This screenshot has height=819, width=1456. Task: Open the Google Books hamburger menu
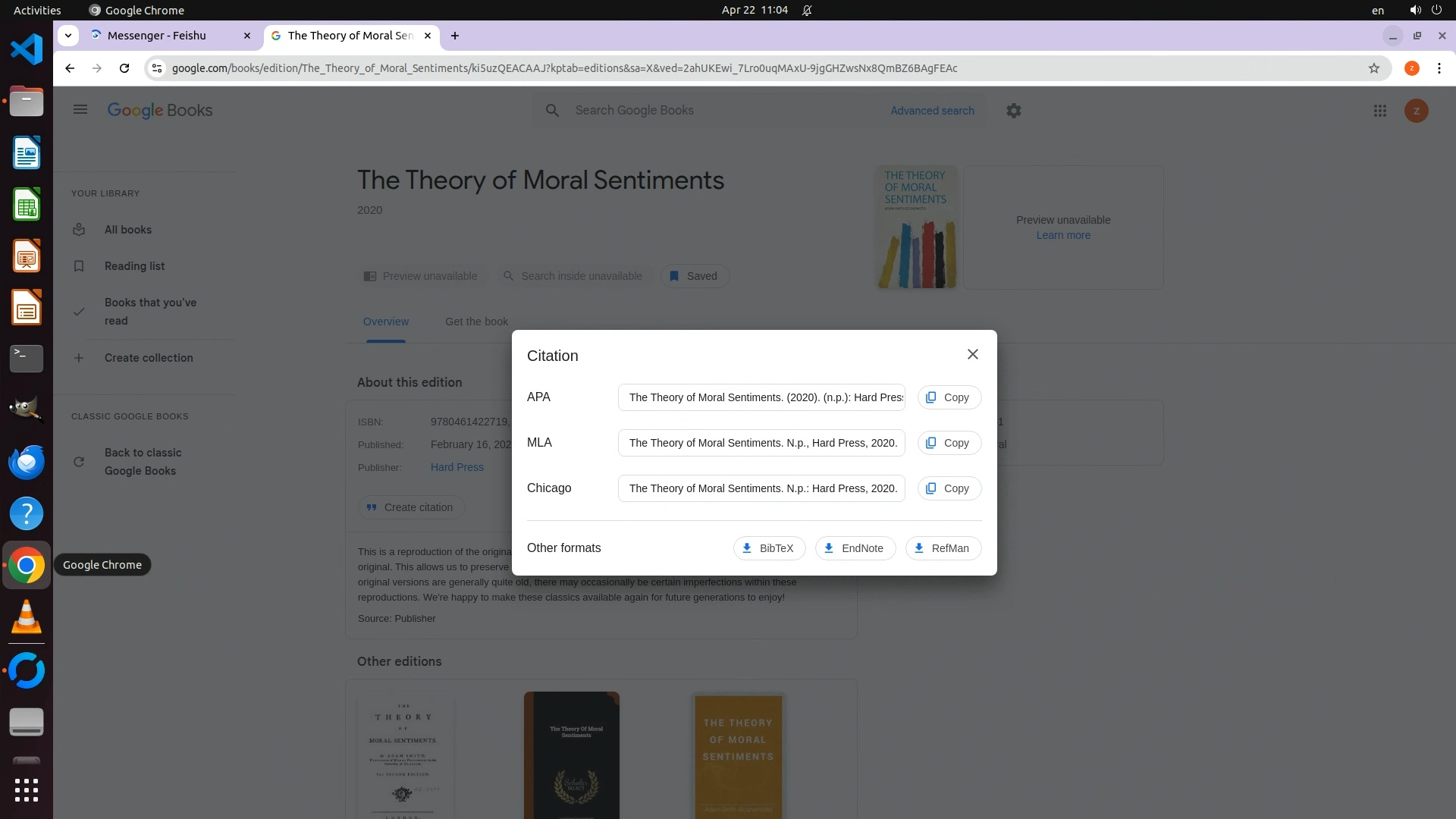click(x=80, y=110)
